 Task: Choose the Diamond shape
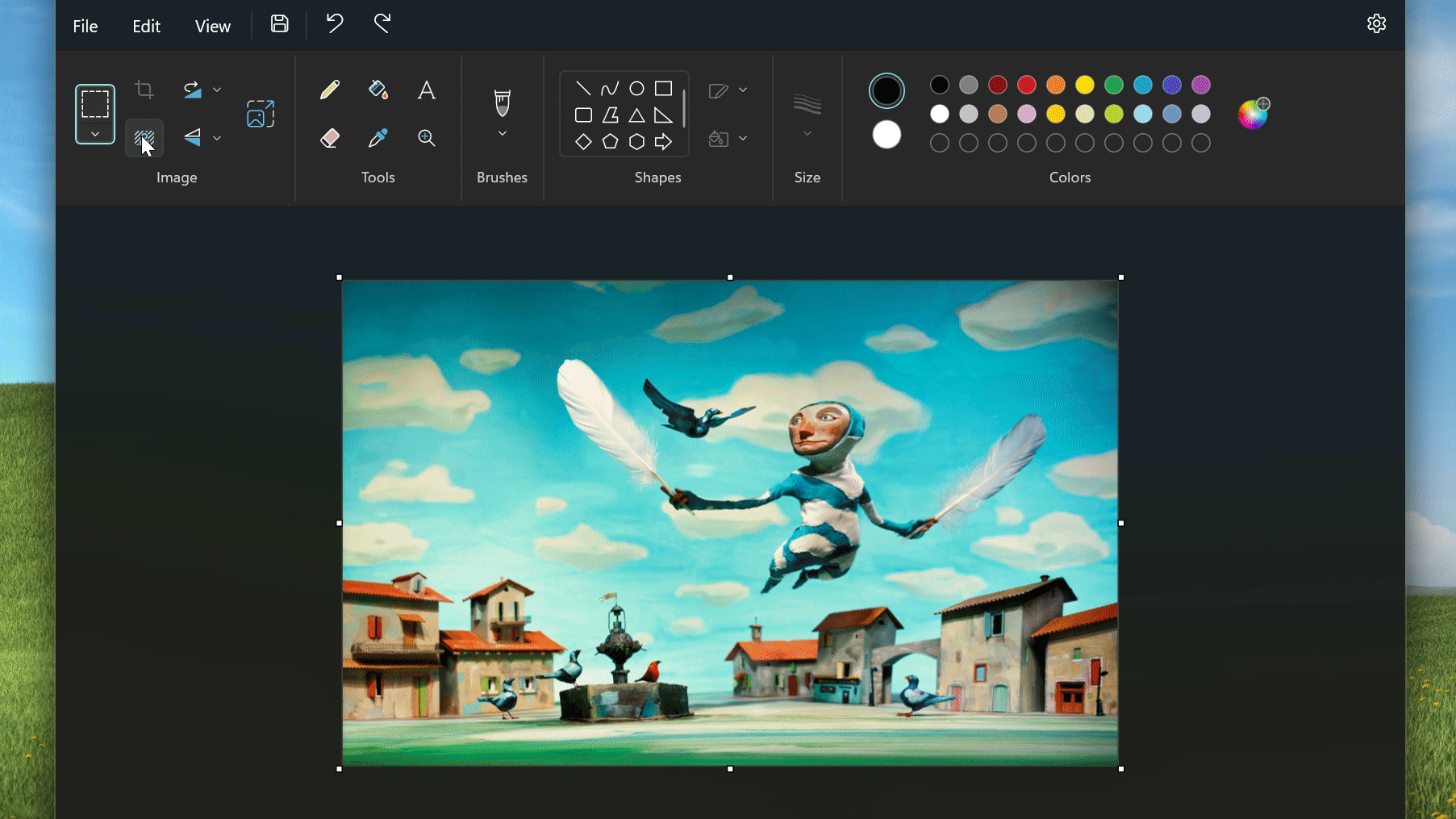[583, 142]
